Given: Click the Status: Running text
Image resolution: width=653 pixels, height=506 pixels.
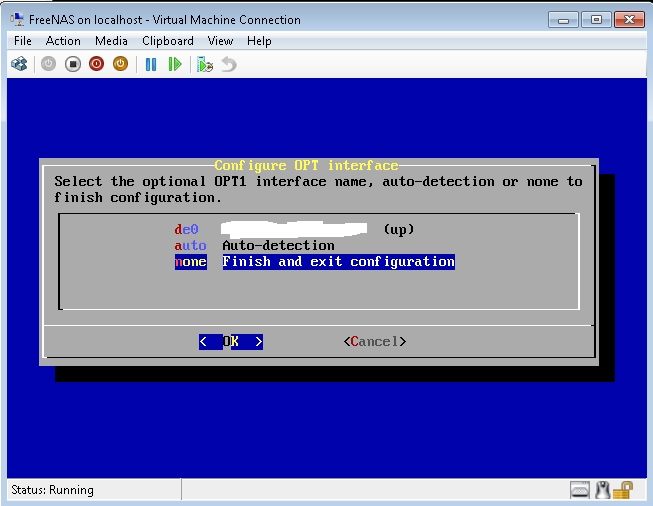Looking at the screenshot, I should (x=52, y=490).
